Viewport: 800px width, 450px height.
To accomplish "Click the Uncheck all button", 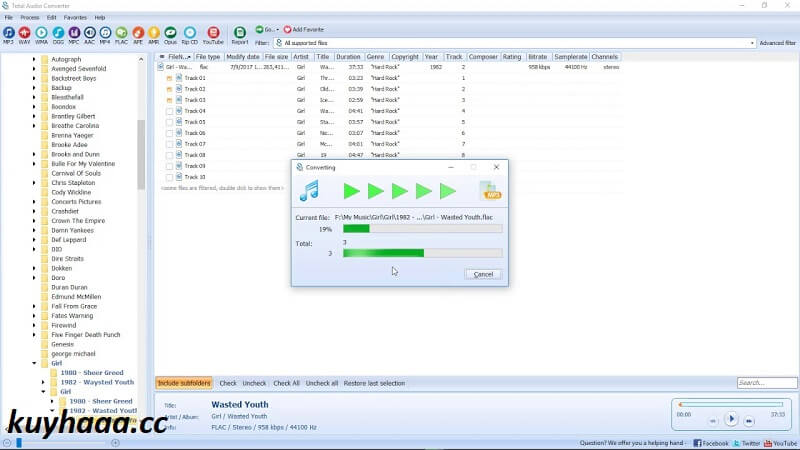I will coord(321,383).
